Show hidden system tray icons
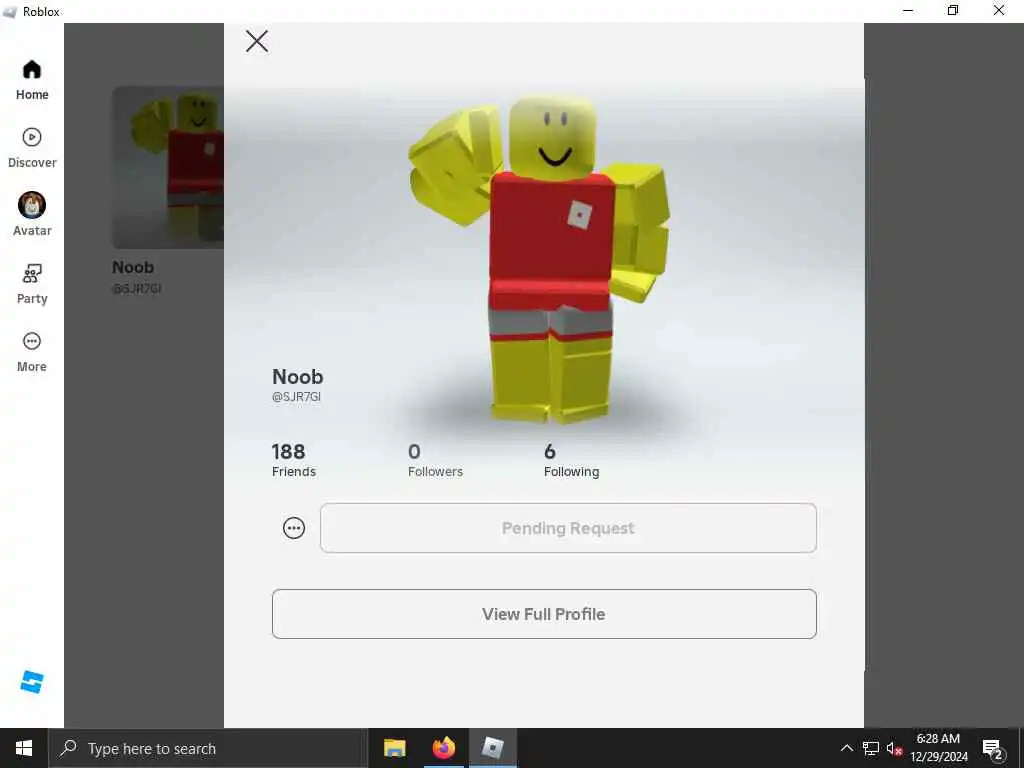The image size is (1024, 768). [846, 748]
